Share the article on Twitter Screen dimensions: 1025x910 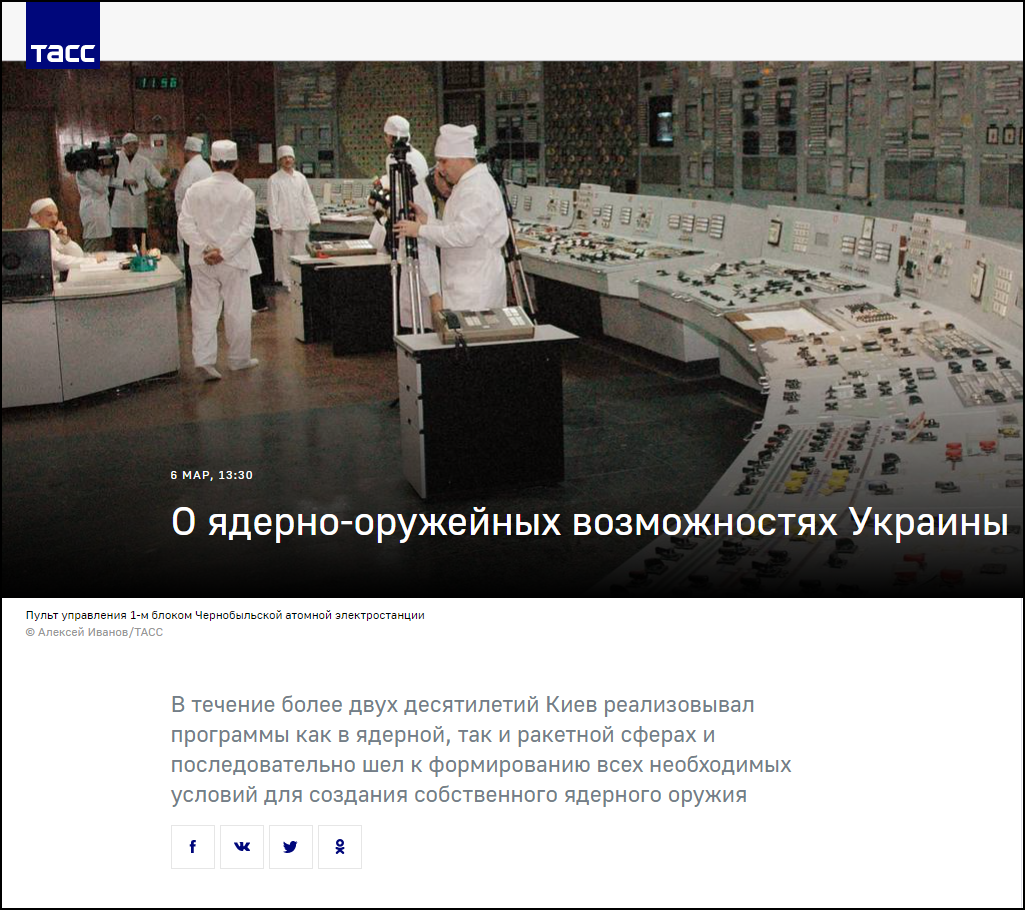[291, 847]
